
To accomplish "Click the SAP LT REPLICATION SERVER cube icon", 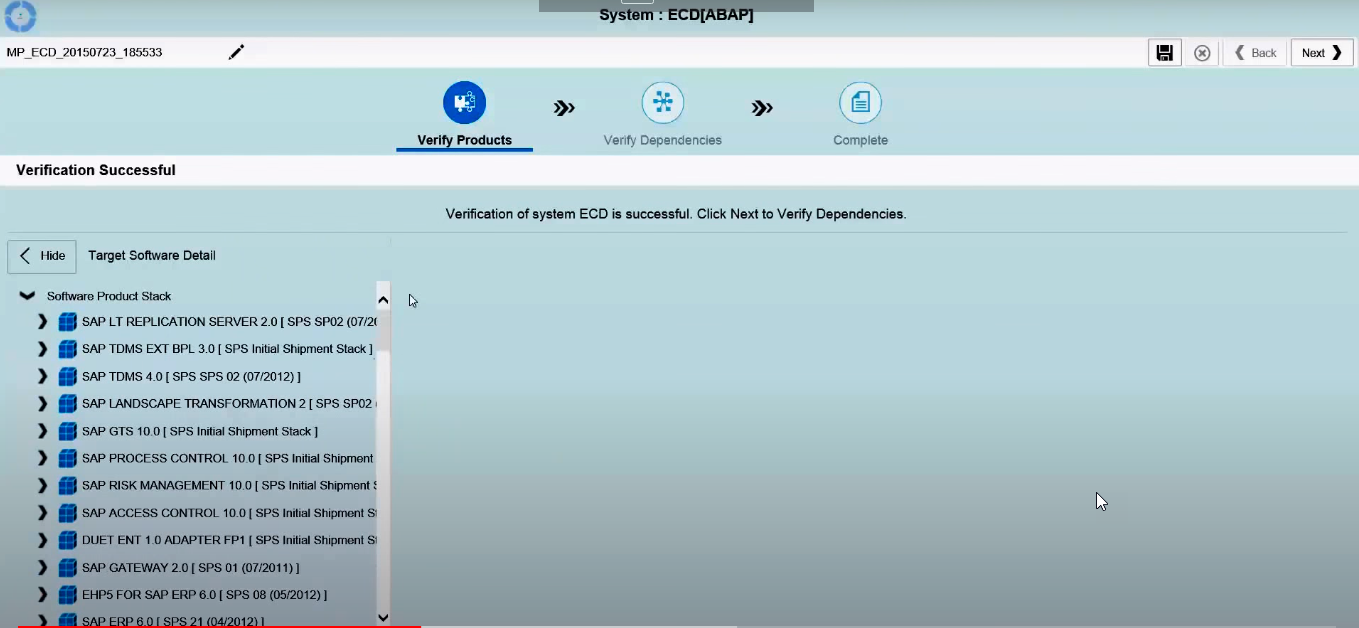I will 67,322.
